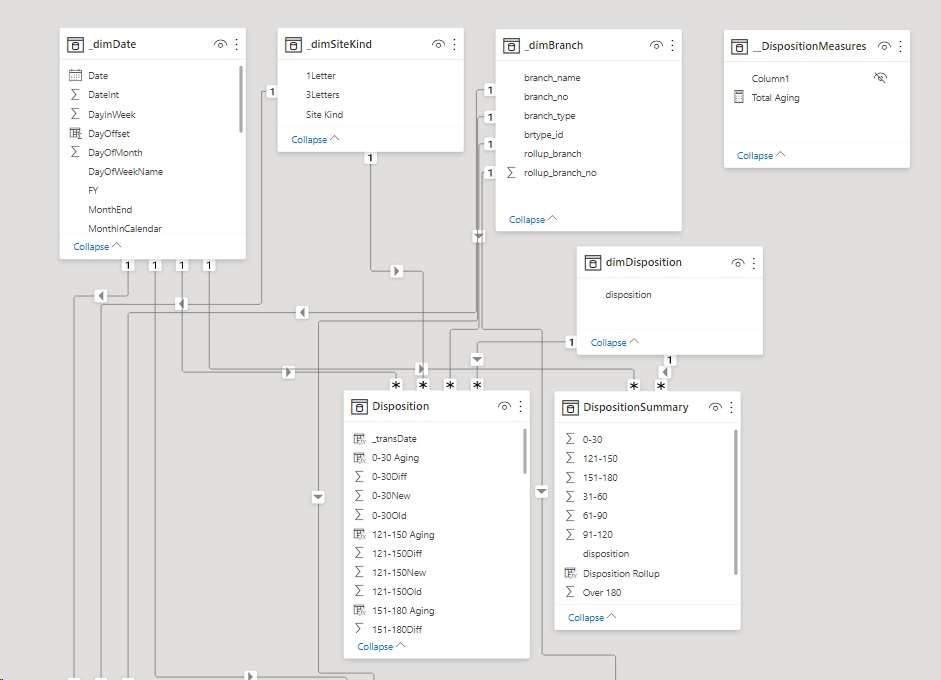Toggle visibility eye of DispositionSummary table

[715, 408]
